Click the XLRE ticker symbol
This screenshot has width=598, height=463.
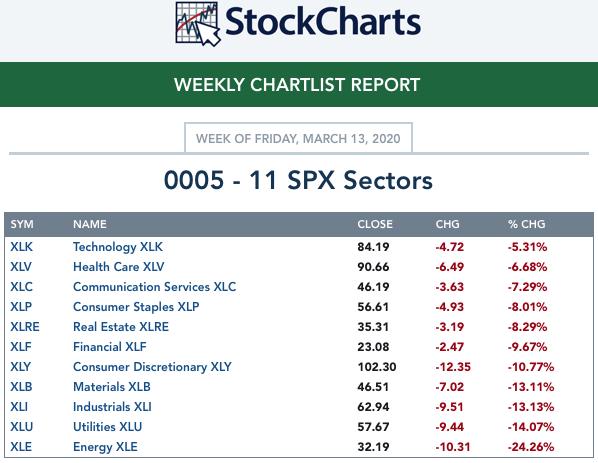[x=25, y=327]
